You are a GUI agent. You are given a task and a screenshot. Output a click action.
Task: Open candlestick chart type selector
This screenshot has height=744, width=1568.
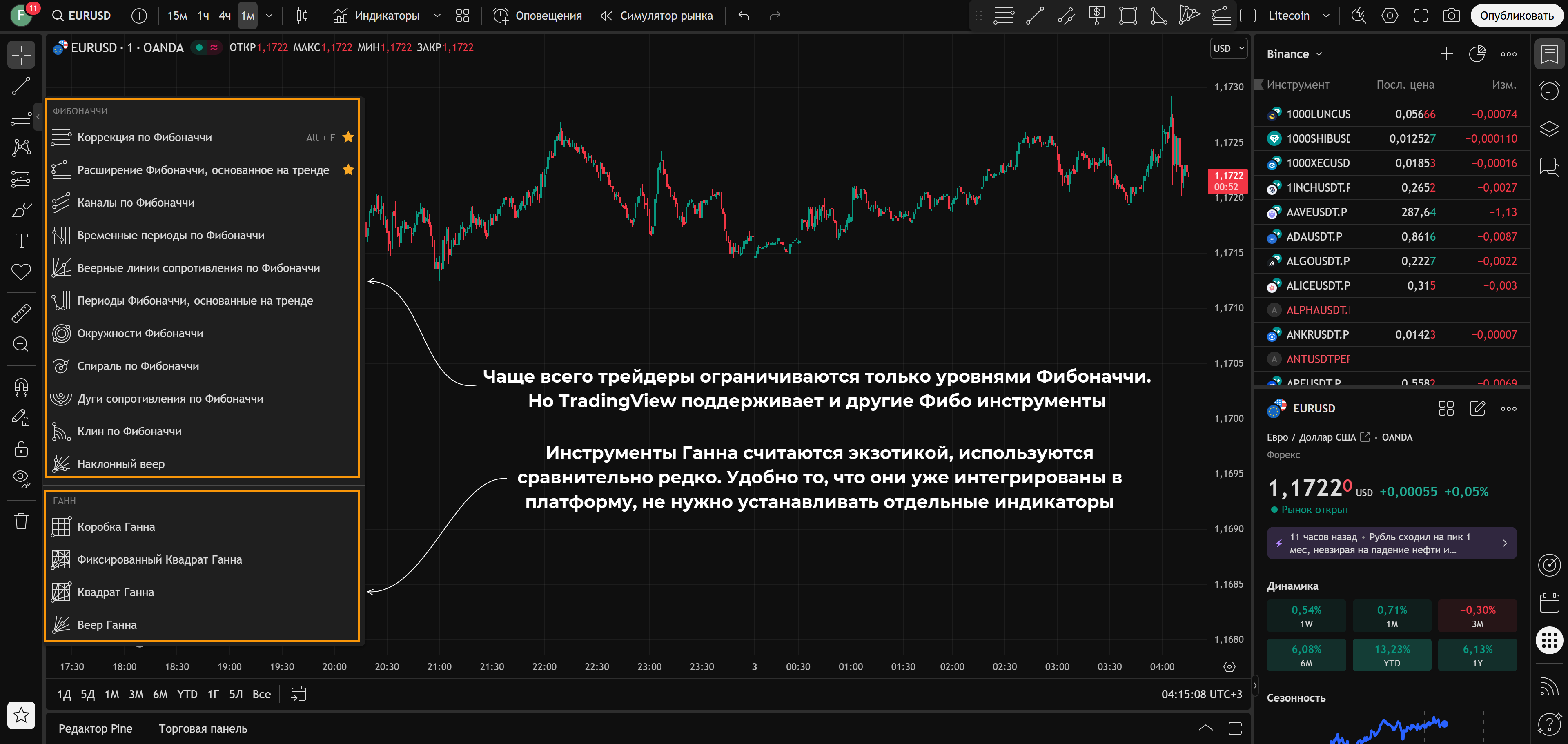[x=302, y=16]
